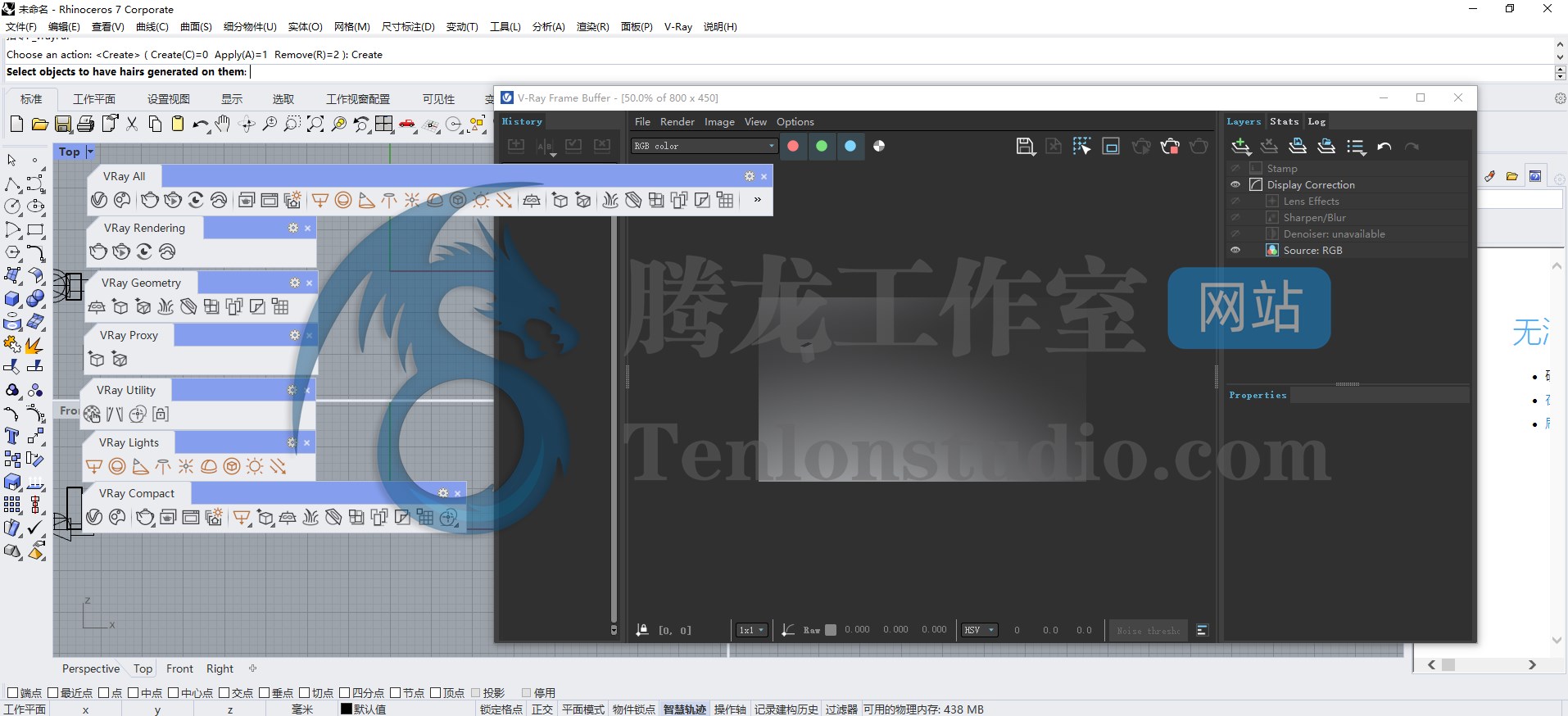Image resolution: width=1568 pixels, height=716 pixels.
Task: Select the Pan hand tool
Action: [223, 125]
